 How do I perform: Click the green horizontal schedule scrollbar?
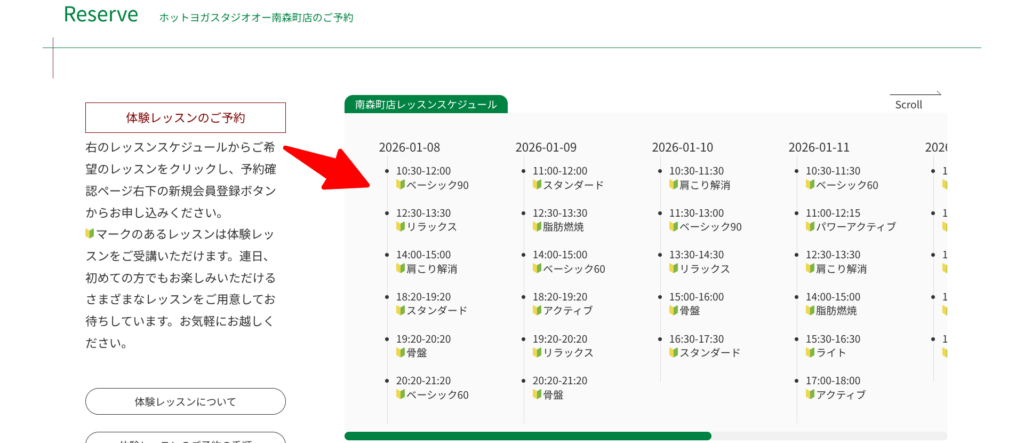[527, 436]
